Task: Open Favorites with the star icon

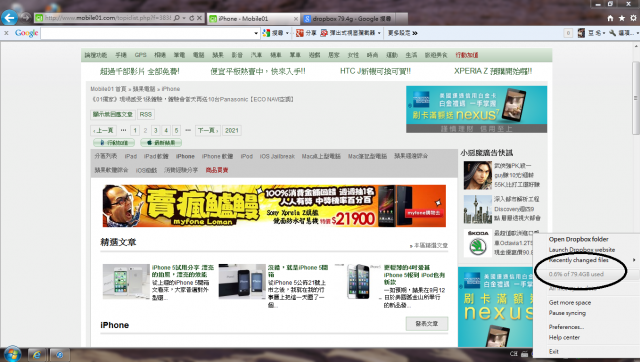Action: 622,18
